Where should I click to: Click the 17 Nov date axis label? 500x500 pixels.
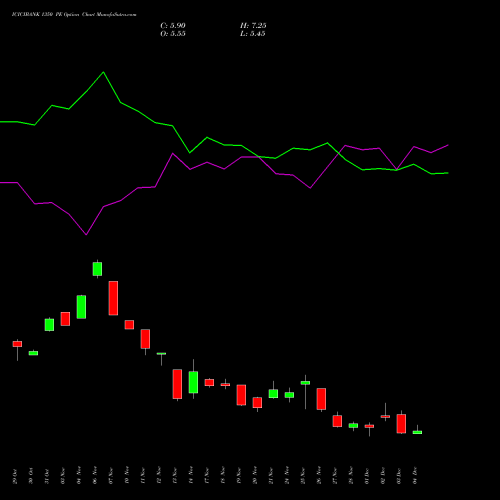[x=207, y=476]
